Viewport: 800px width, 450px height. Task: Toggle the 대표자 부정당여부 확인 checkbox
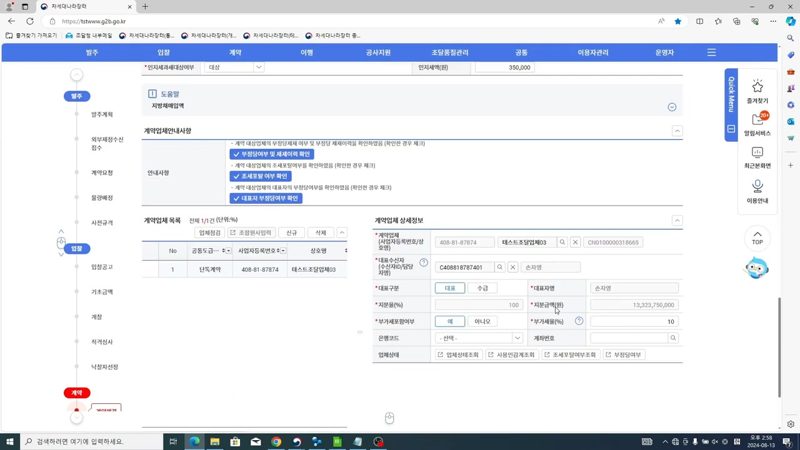(266, 198)
